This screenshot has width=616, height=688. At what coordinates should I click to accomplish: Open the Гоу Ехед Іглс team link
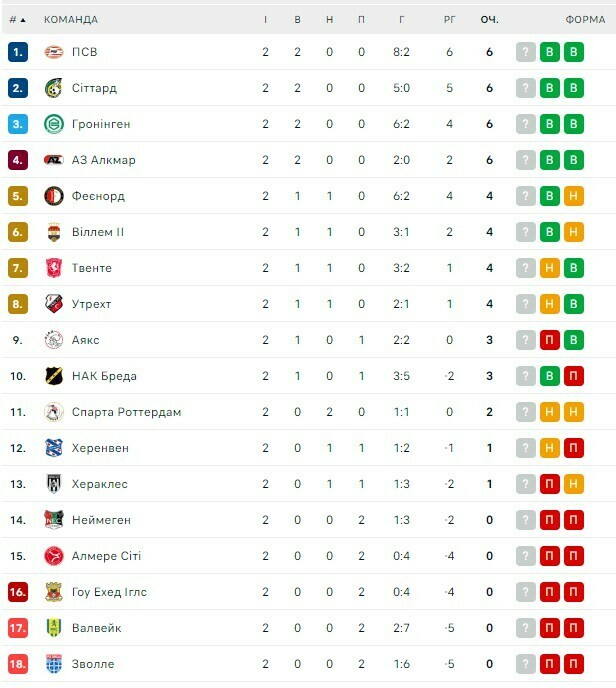pos(109,592)
